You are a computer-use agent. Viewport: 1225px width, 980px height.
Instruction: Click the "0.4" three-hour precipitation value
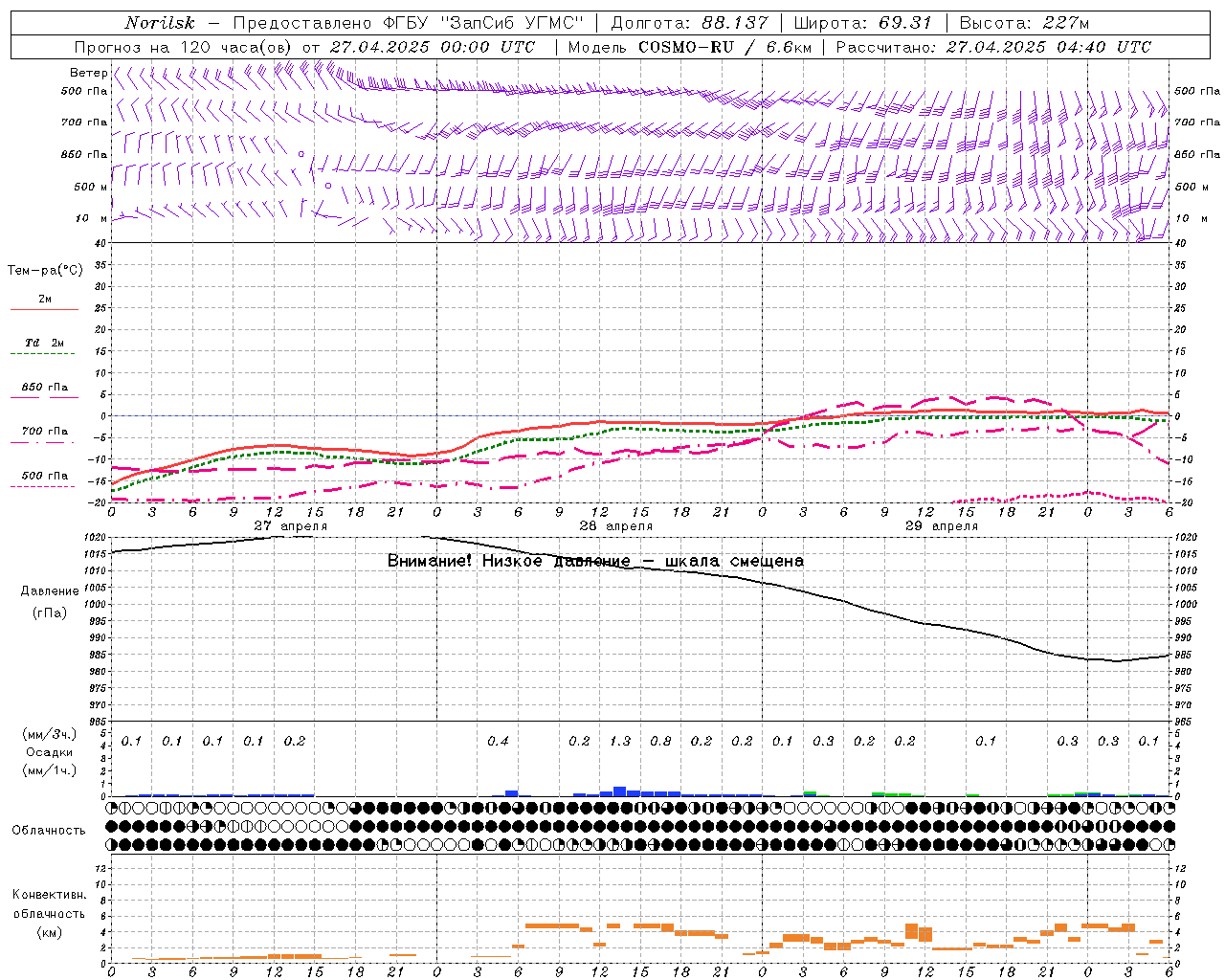[498, 741]
